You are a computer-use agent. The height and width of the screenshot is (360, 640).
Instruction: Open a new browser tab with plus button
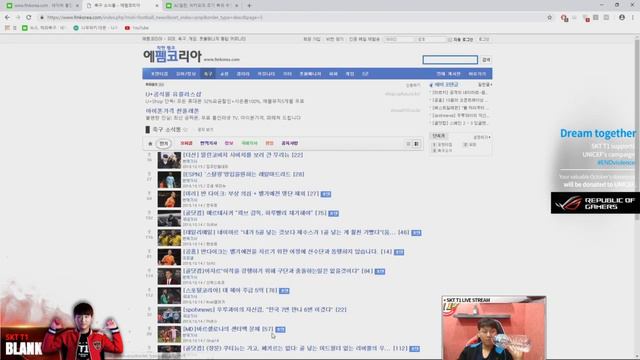249,6
